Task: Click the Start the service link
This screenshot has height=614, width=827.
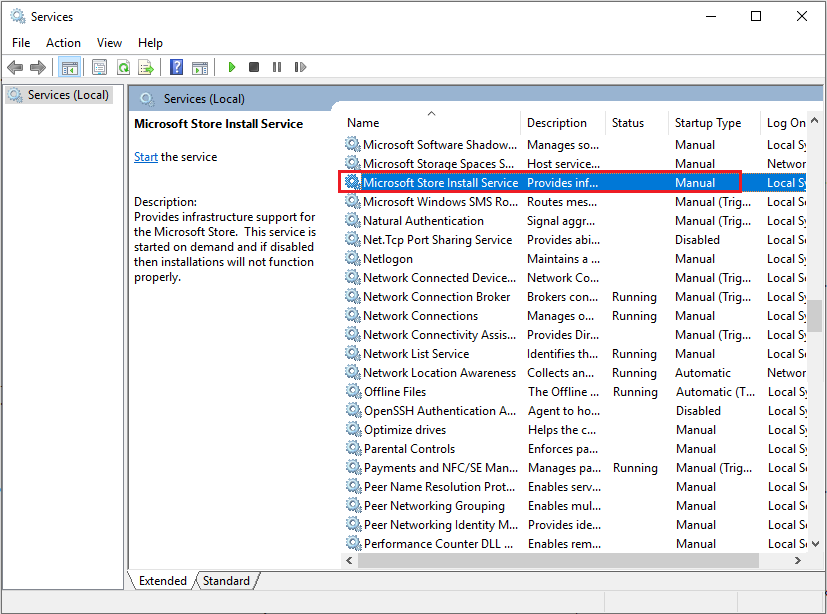Action: pyautogui.click(x=146, y=157)
